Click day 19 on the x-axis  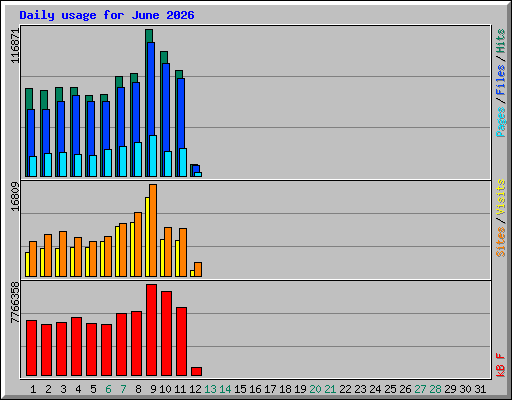point(300,389)
